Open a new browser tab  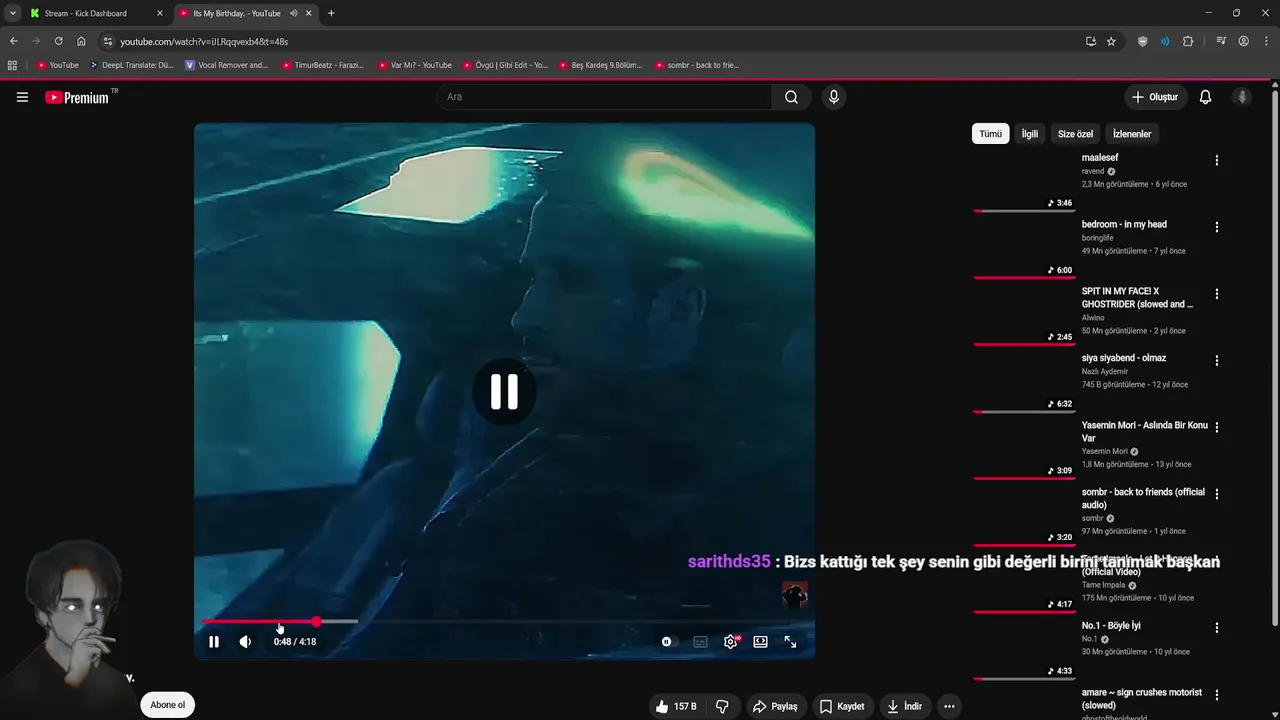331,13
